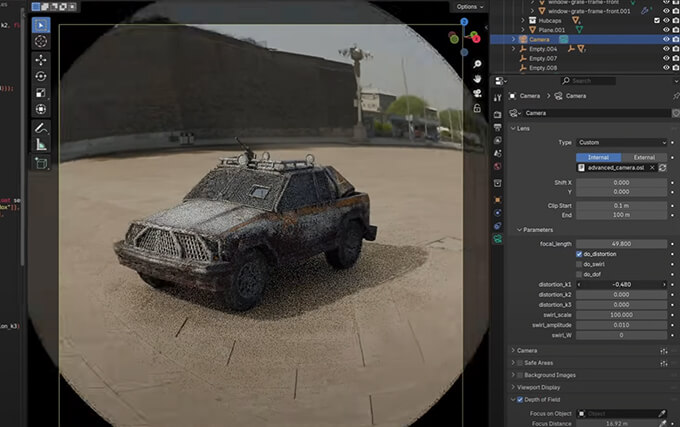
Task: Click the properties Search field
Action: click(x=588, y=81)
